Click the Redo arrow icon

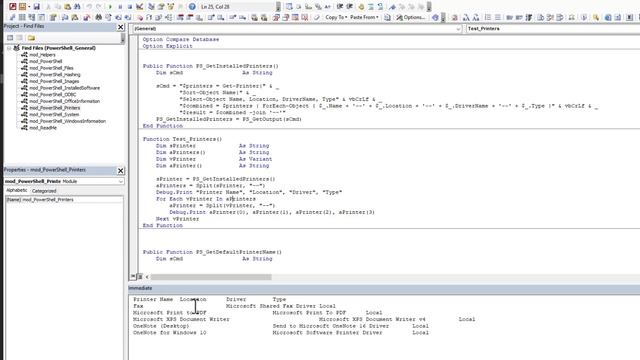pos(99,7)
